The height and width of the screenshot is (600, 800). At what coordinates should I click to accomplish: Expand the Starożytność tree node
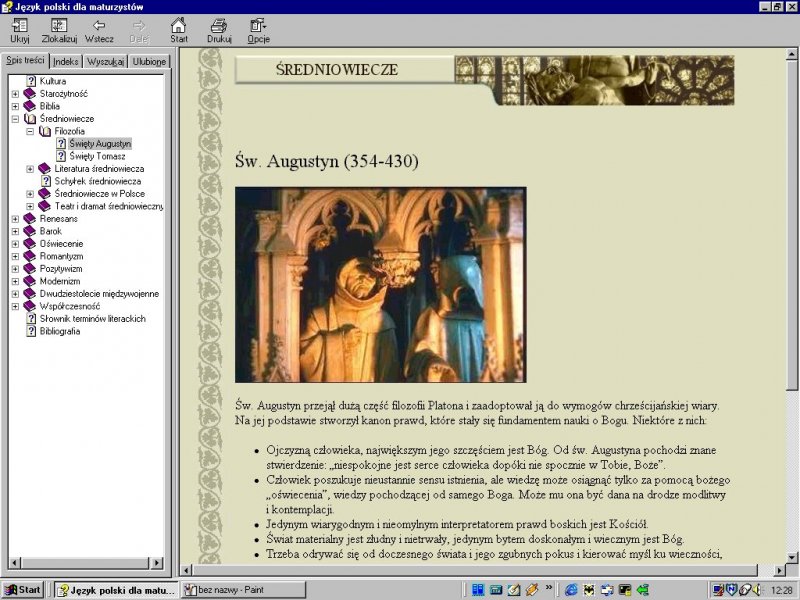point(15,93)
